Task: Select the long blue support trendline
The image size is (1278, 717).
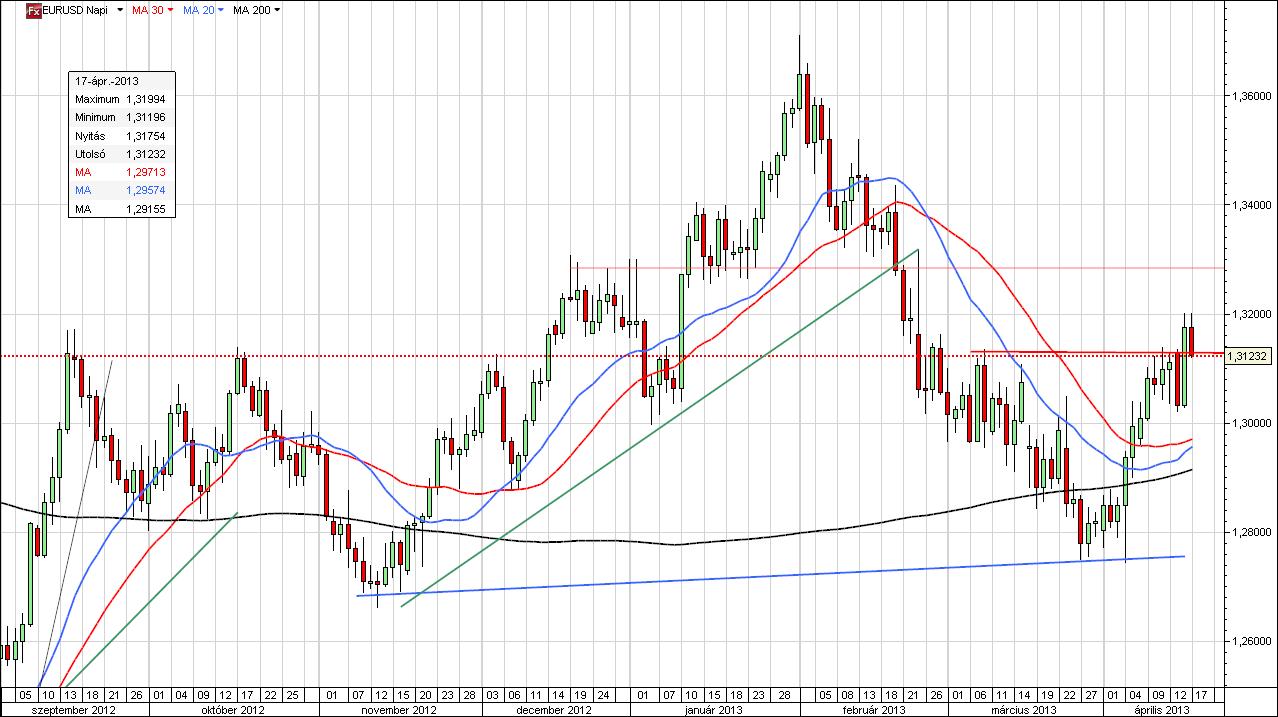Action: point(770,576)
